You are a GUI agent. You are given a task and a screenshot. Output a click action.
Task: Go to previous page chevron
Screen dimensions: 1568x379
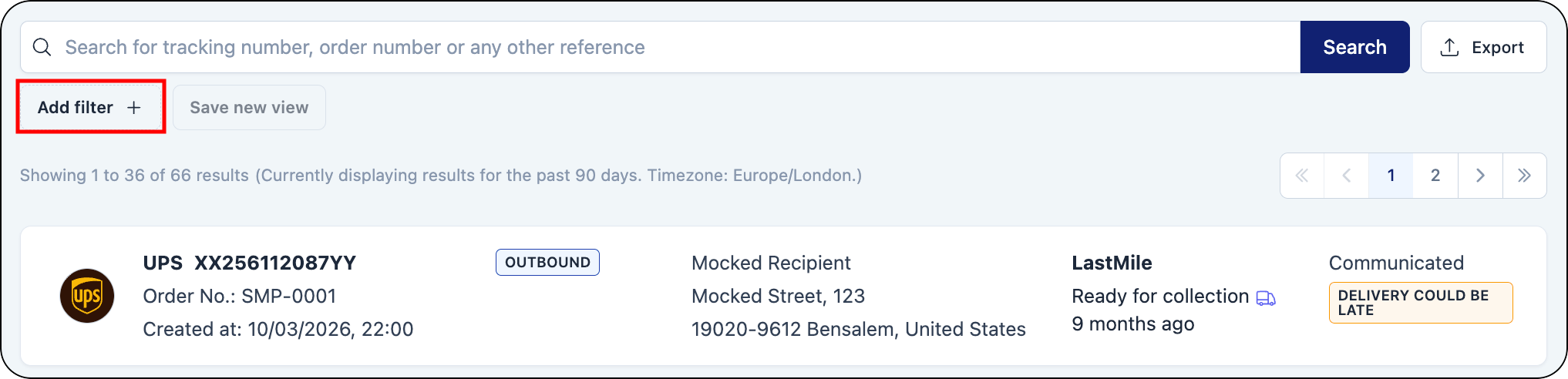[1347, 176]
